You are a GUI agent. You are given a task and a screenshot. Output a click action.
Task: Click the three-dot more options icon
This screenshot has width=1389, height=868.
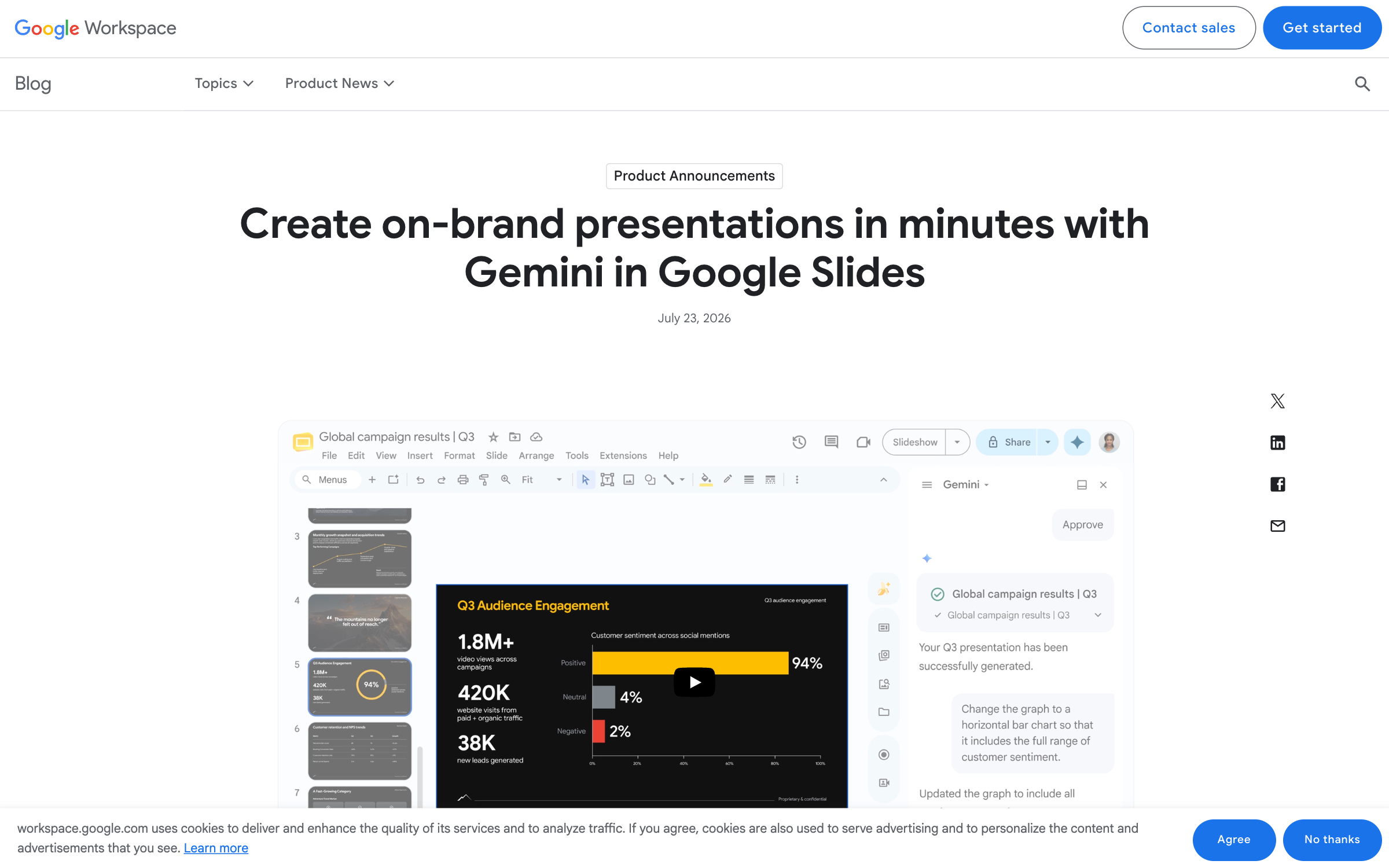pyautogui.click(x=797, y=480)
